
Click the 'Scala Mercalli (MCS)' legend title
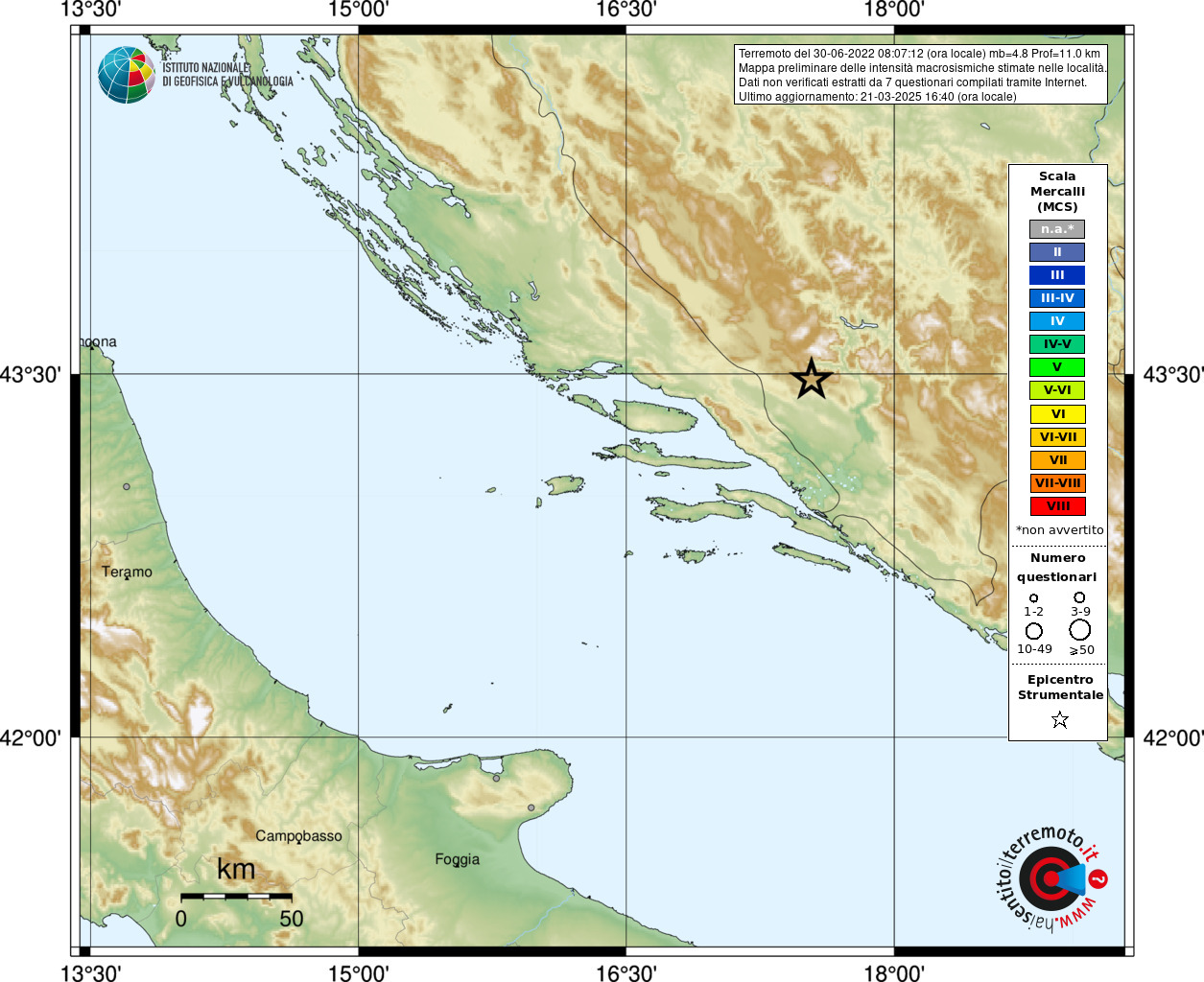click(1057, 192)
